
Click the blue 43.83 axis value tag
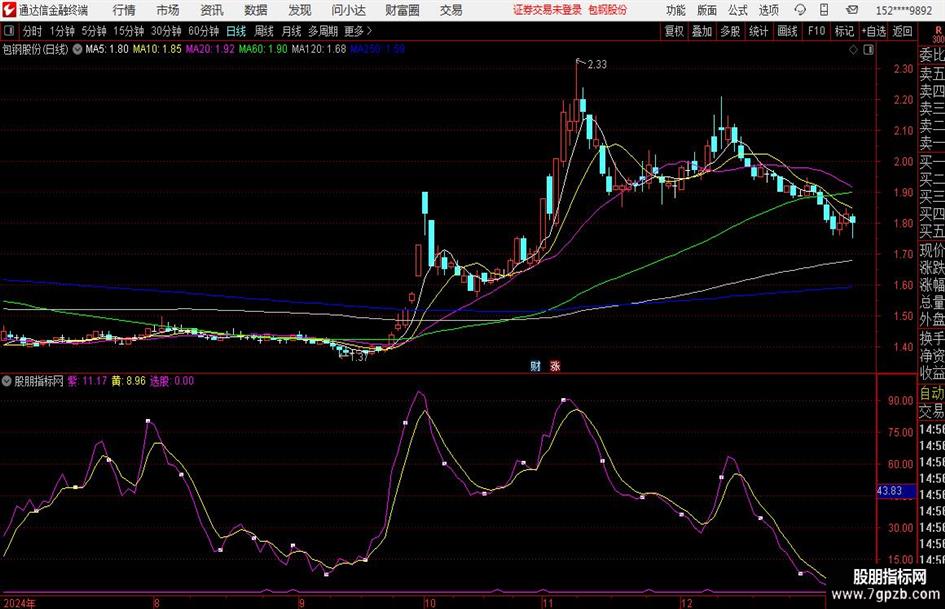[x=896, y=491]
